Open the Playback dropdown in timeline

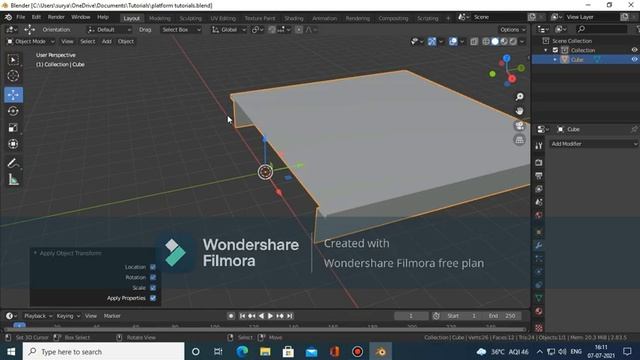coord(38,316)
